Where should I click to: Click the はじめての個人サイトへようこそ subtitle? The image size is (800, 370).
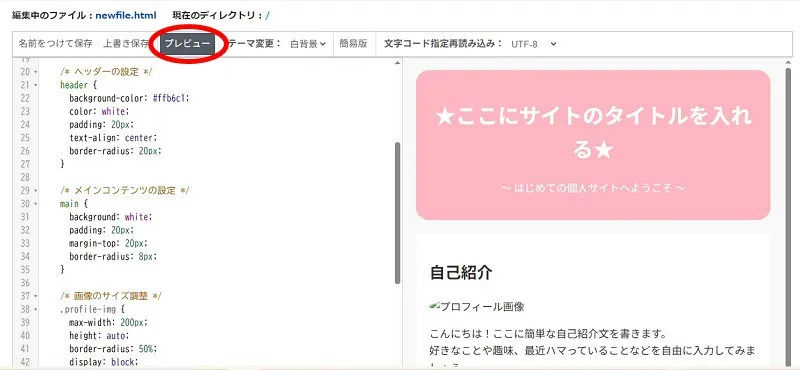point(593,188)
